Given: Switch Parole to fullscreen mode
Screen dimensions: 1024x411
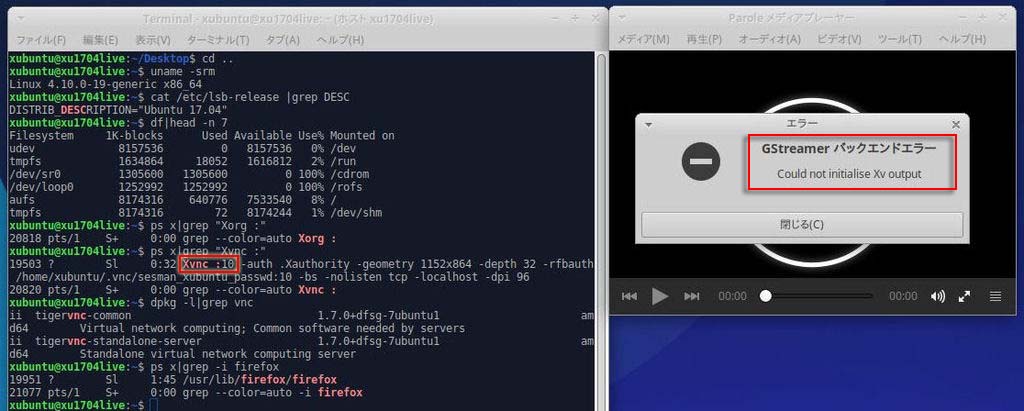Looking at the screenshot, I should 964,297.
